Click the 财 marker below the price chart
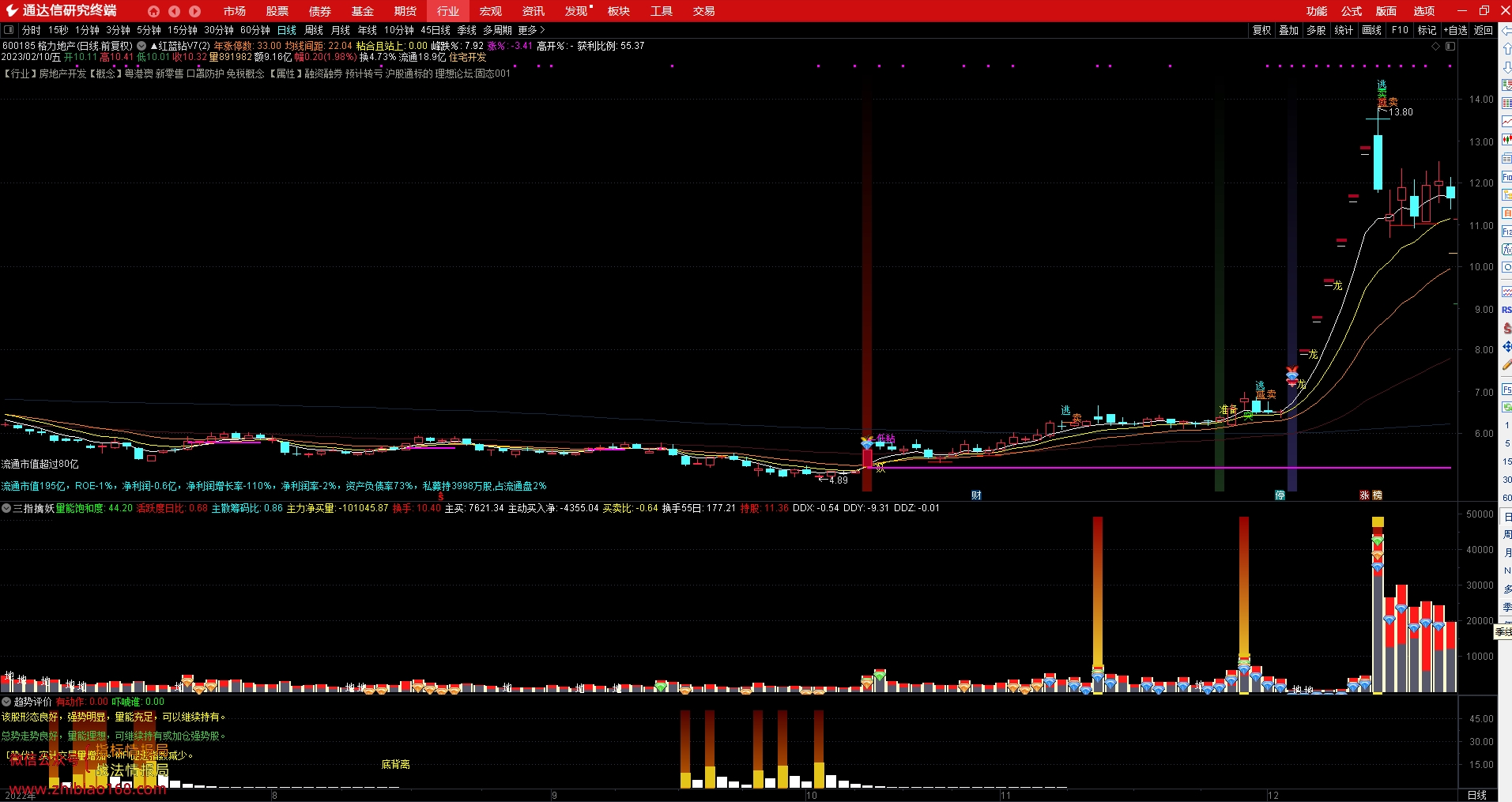The image size is (1512, 802). tap(977, 495)
